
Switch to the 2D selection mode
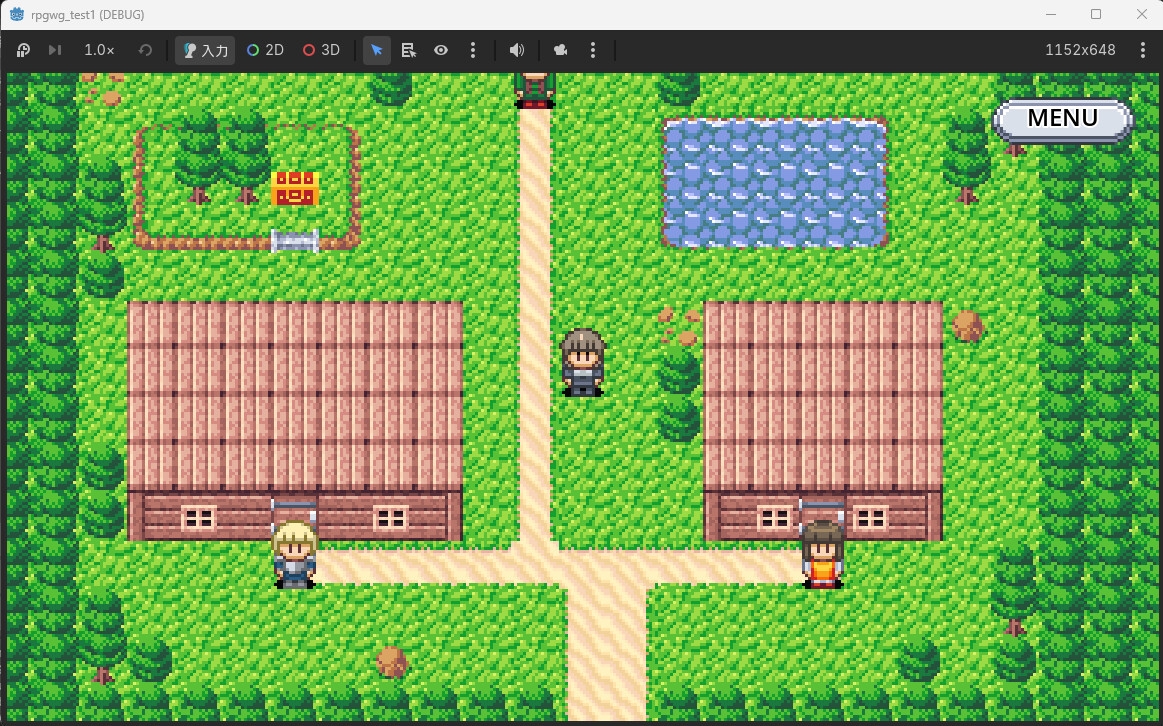(266, 50)
